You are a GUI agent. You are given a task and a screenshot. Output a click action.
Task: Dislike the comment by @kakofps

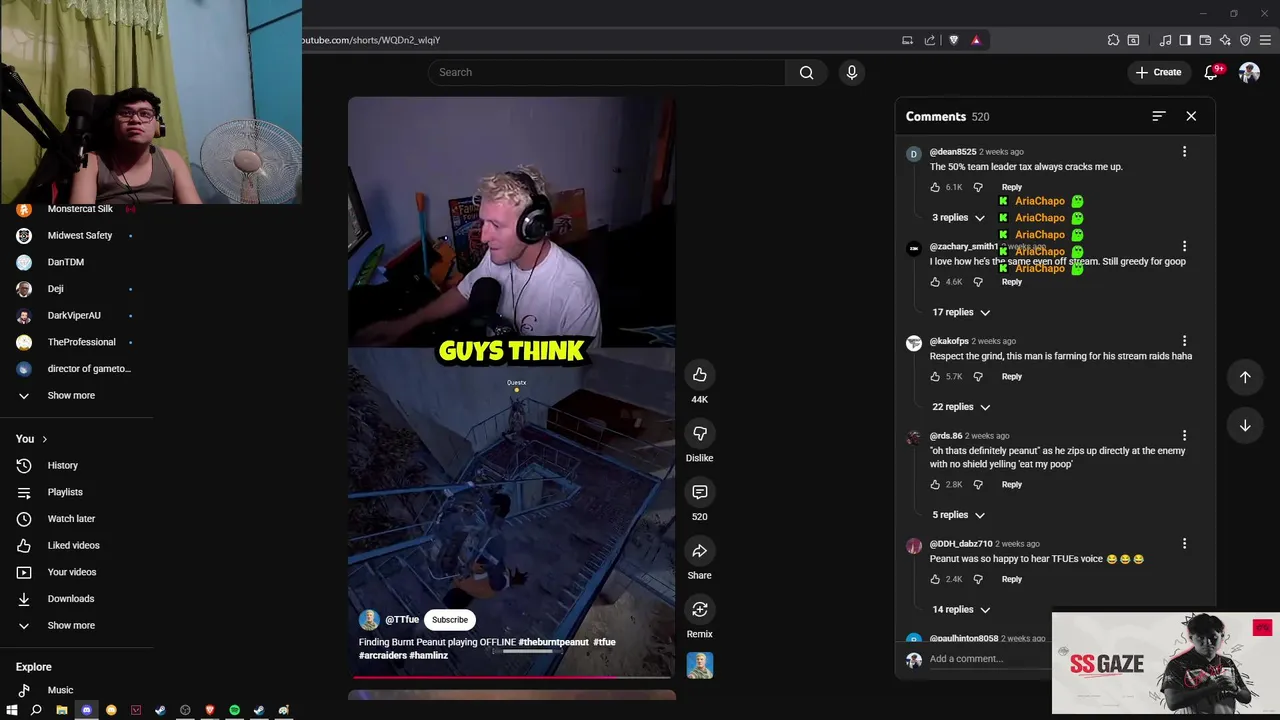click(x=978, y=377)
